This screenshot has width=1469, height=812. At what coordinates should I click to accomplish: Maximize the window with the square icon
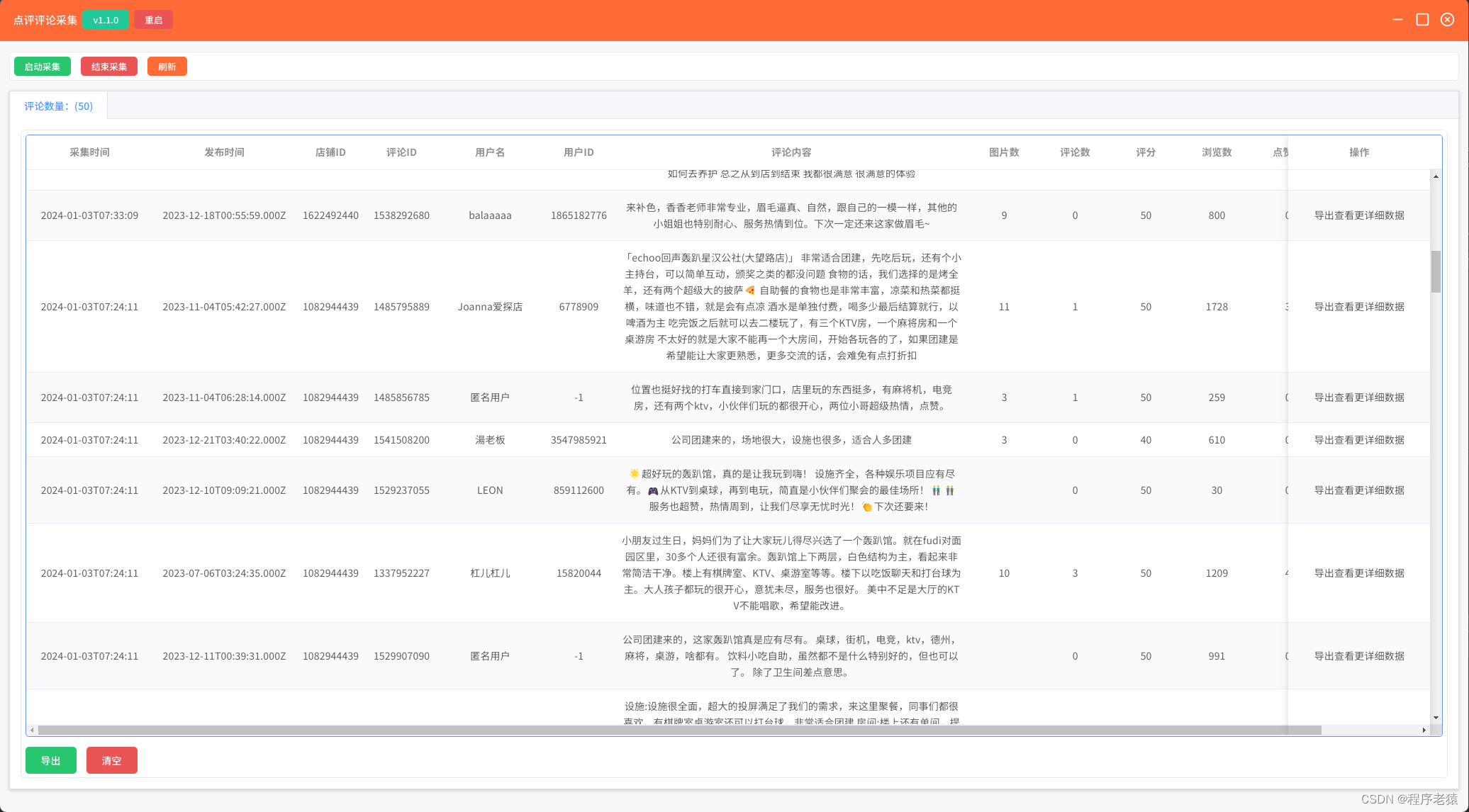1422,20
